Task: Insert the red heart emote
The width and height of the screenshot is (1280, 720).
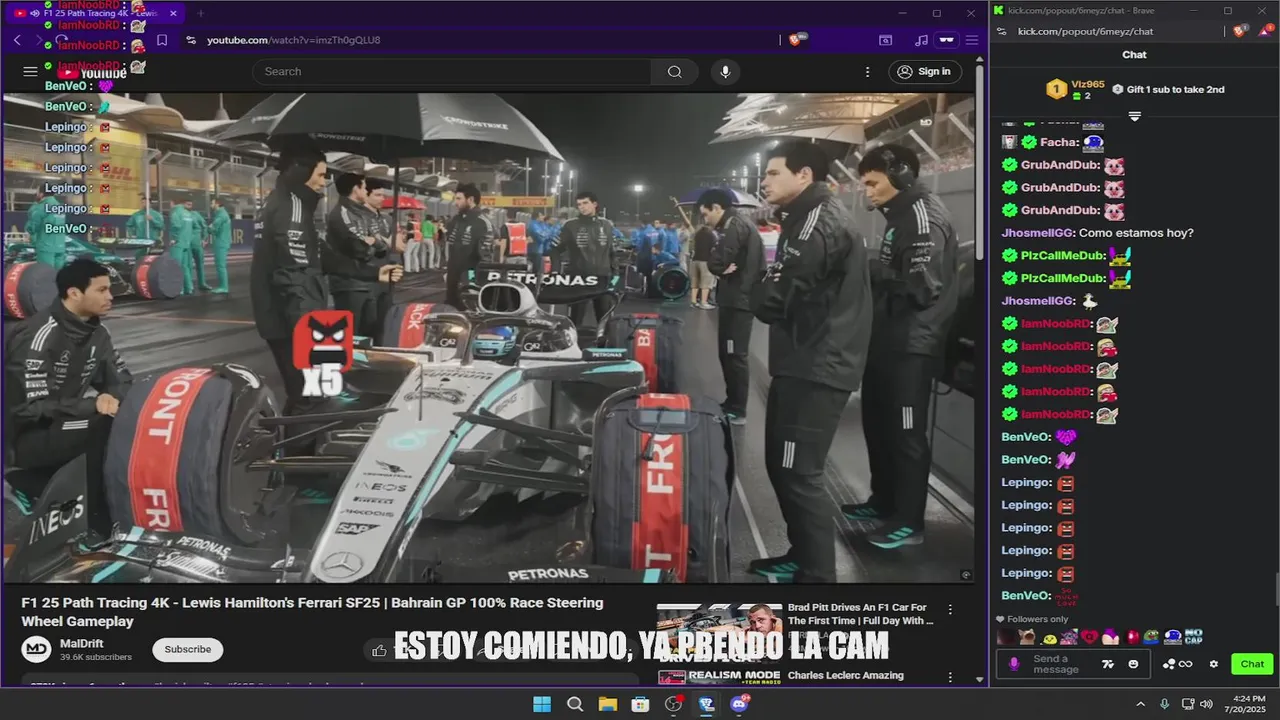Action: pyautogui.click(x=1090, y=636)
